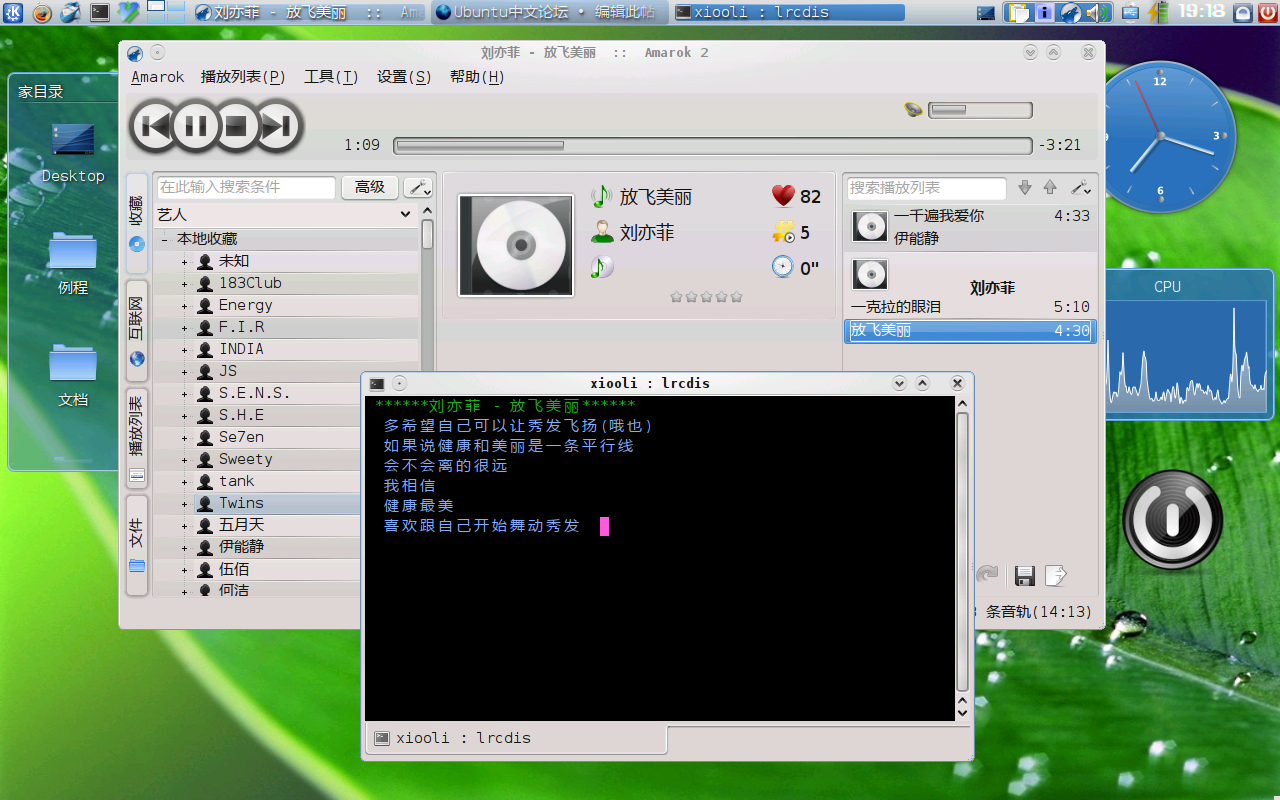Select the xiooli : lrcdis Konsole tab
The height and width of the screenshot is (800, 1280).
[x=516, y=739]
